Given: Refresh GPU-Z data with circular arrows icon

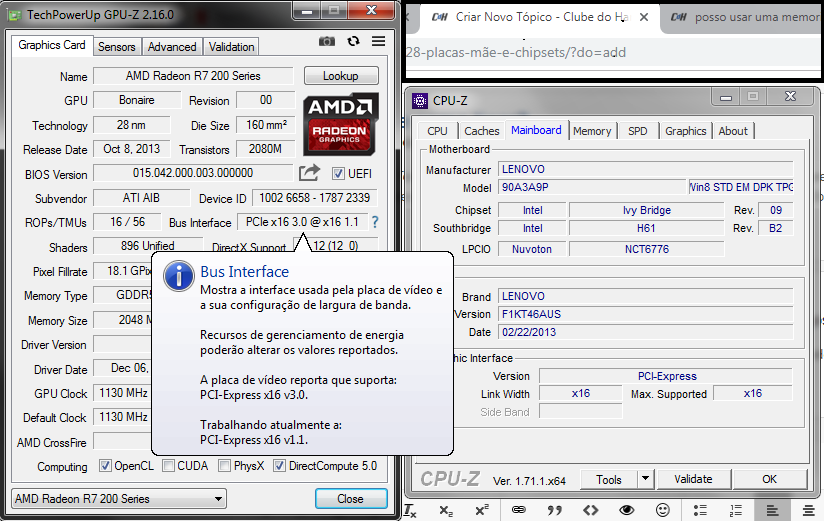Looking at the screenshot, I should [353, 41].
